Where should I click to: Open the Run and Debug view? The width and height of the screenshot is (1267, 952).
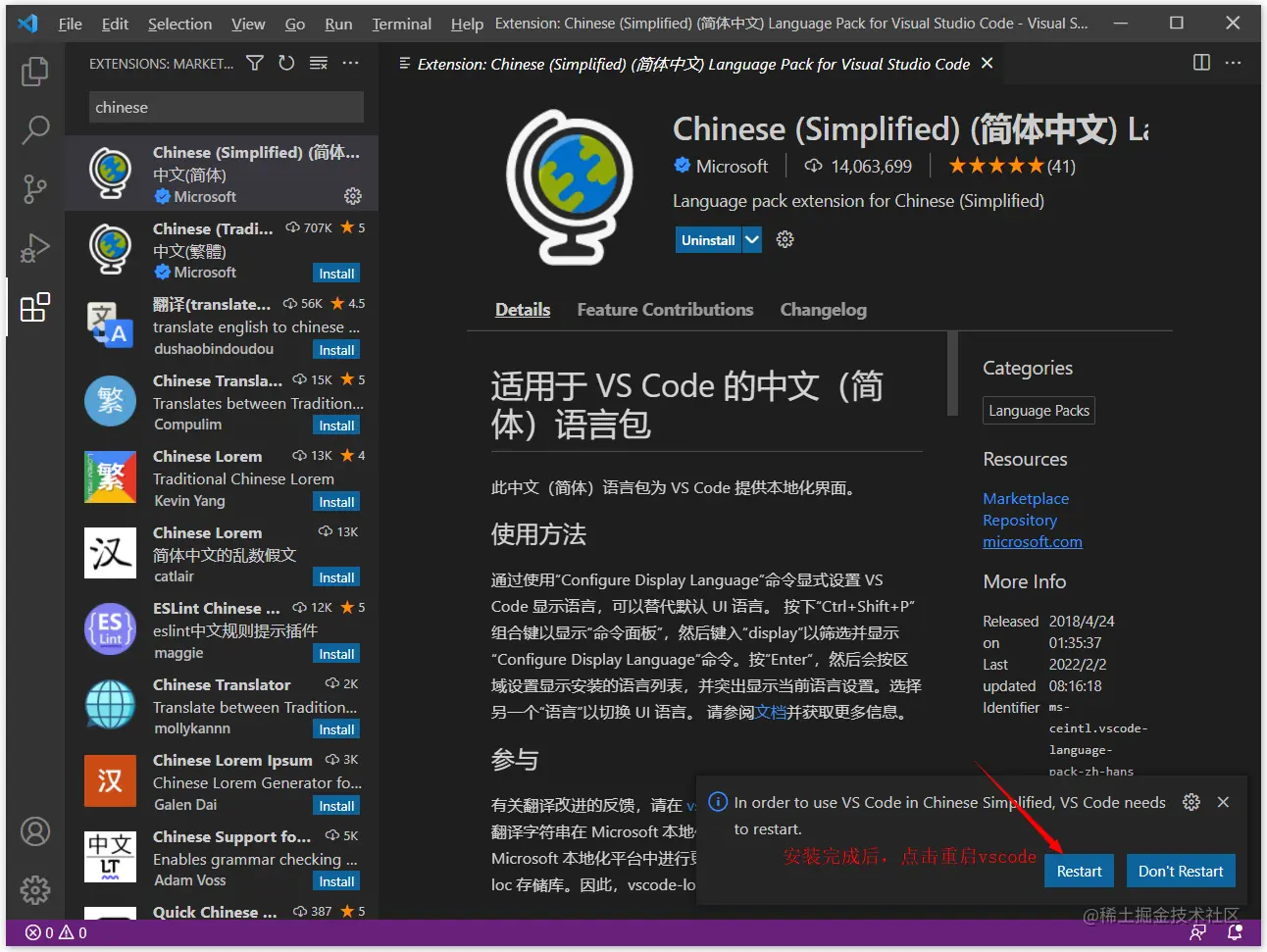point(35,248)
